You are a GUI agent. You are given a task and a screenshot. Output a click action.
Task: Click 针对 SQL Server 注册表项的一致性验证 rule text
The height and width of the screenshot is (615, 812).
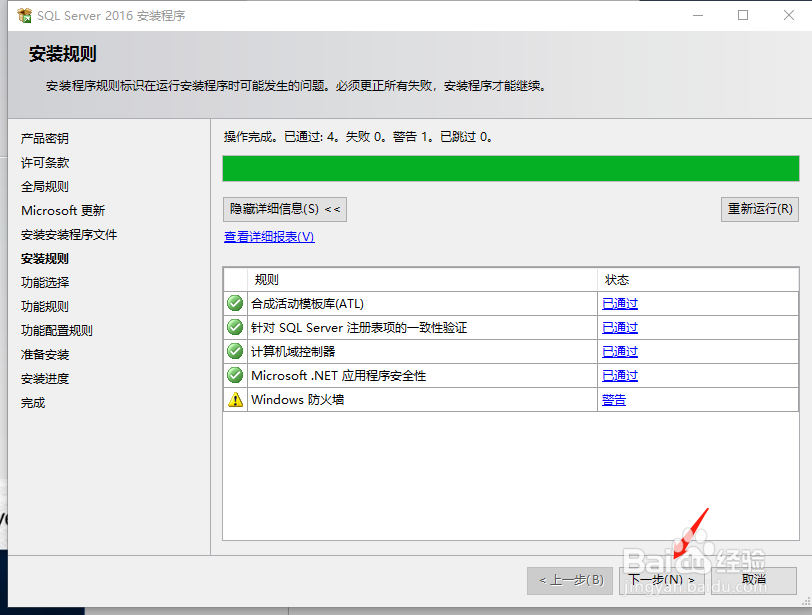tap(358, 328)
